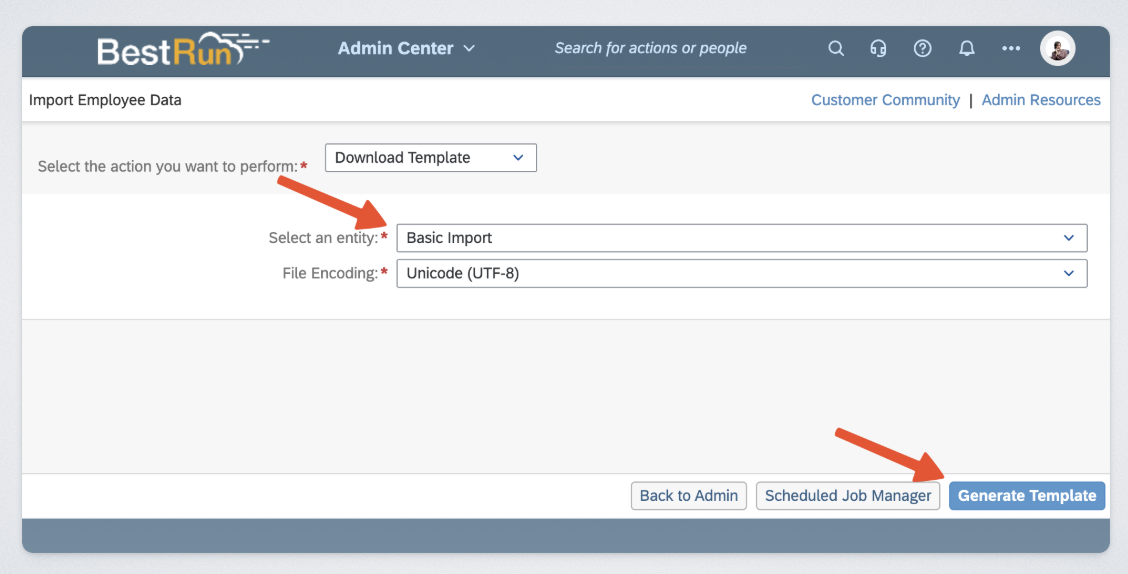Open the three-dot more options menu
1128x574 pixels.
(1011, 49)
